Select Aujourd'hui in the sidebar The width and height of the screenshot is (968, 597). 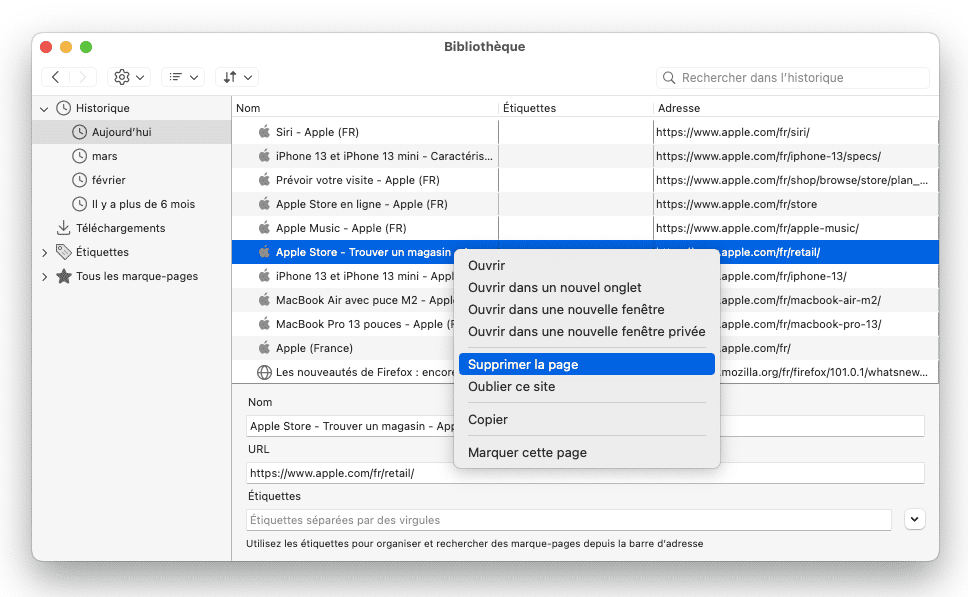coord(131,132)
